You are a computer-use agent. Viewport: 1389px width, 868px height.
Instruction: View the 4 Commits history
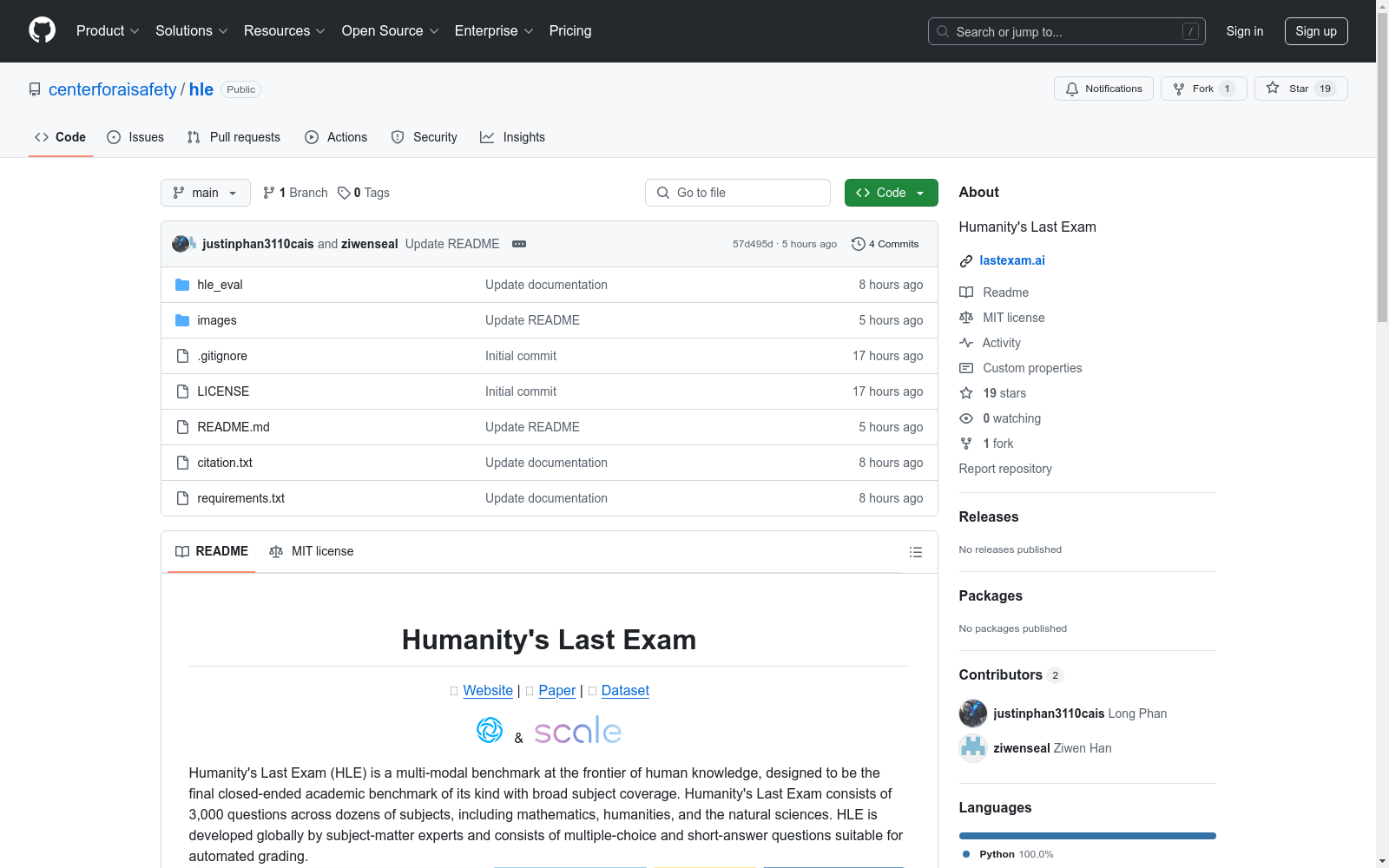(x=885, y=244)
